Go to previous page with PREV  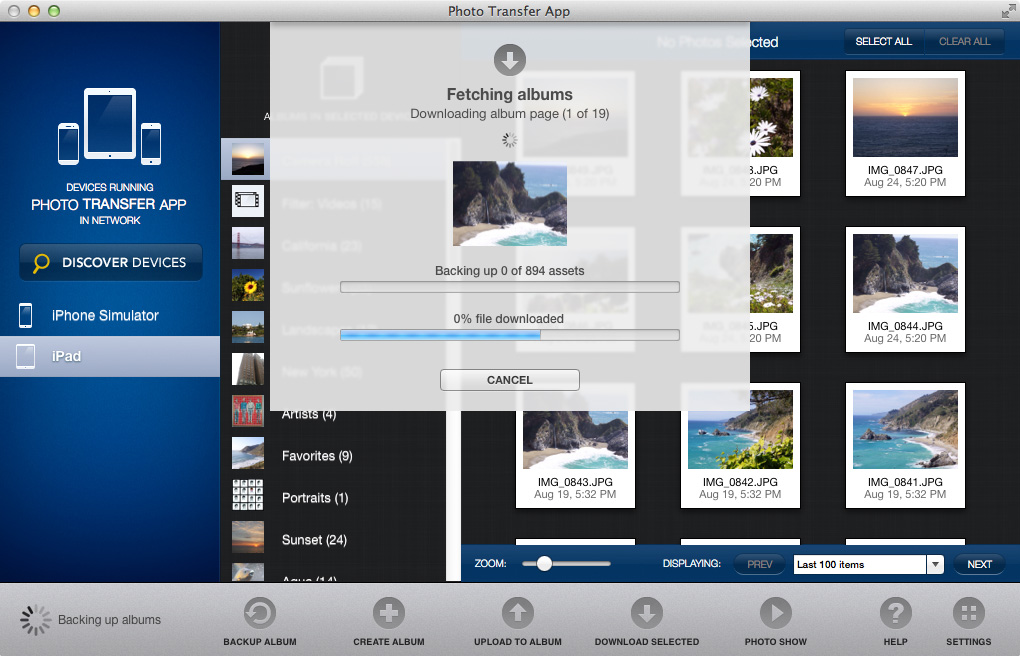coord(759,564)
